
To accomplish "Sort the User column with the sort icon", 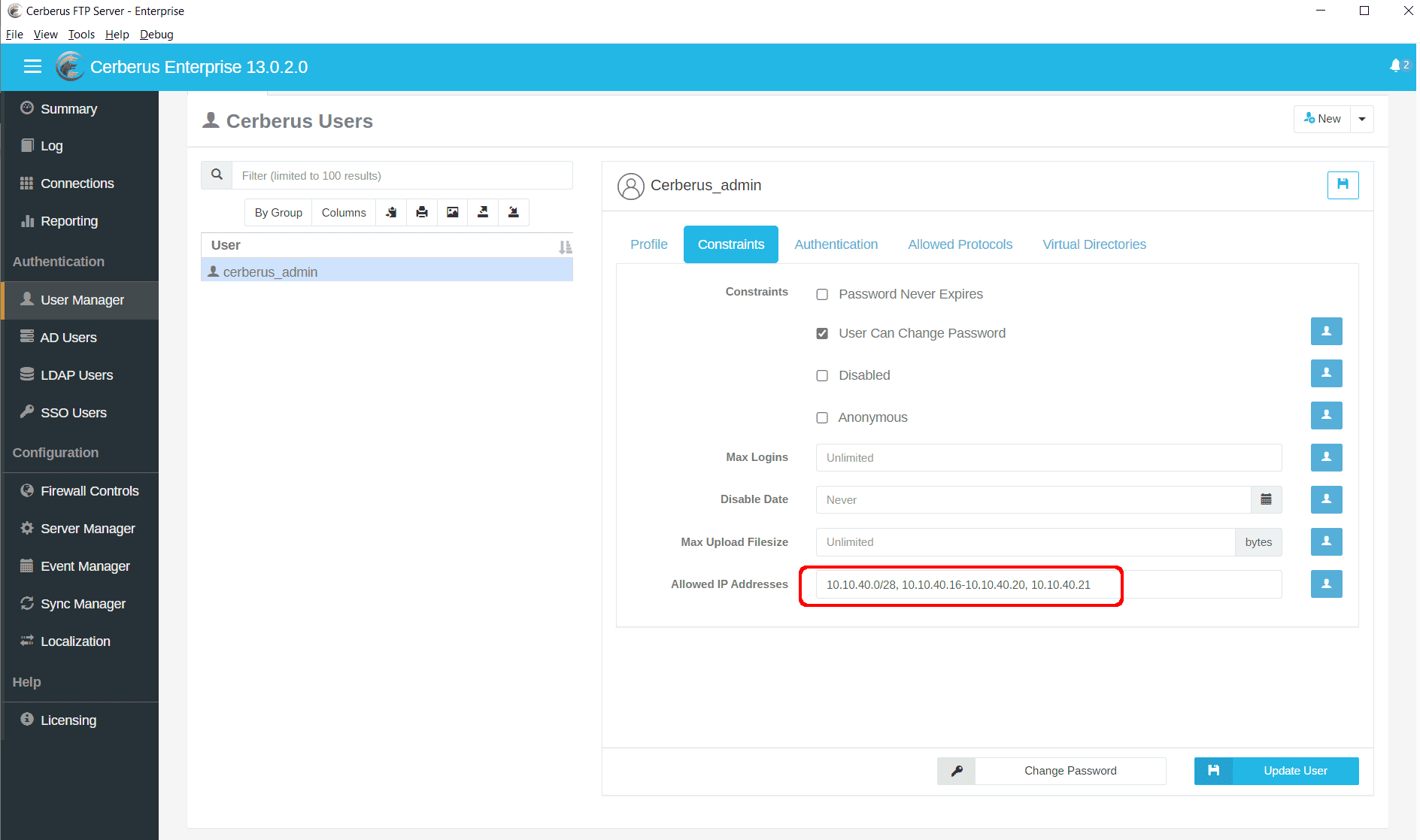I will click(565, 247).
